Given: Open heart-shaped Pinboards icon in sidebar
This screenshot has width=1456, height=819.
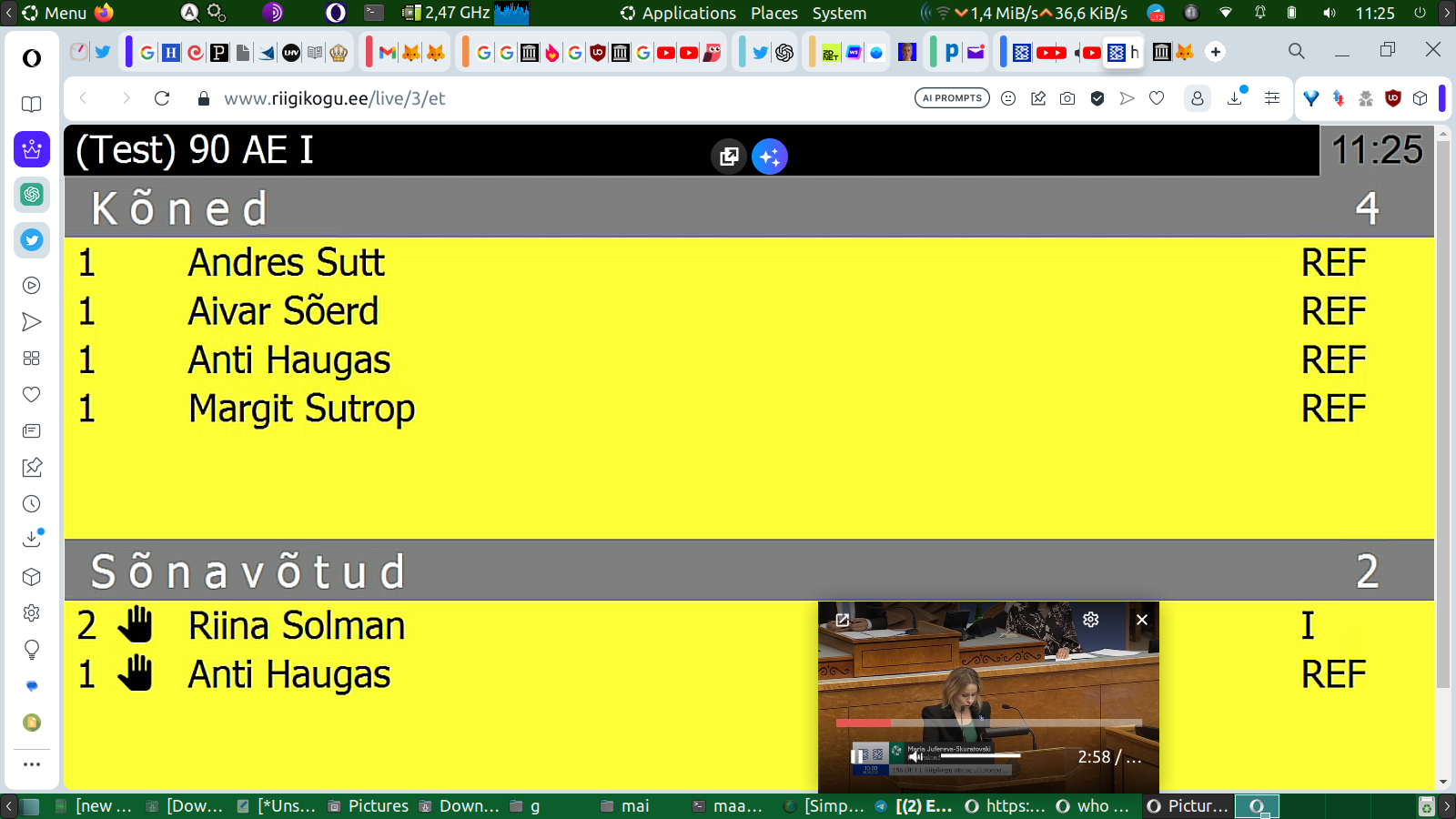Looking at the screenshot, I should pyautogui.click(x=32, y=395).
